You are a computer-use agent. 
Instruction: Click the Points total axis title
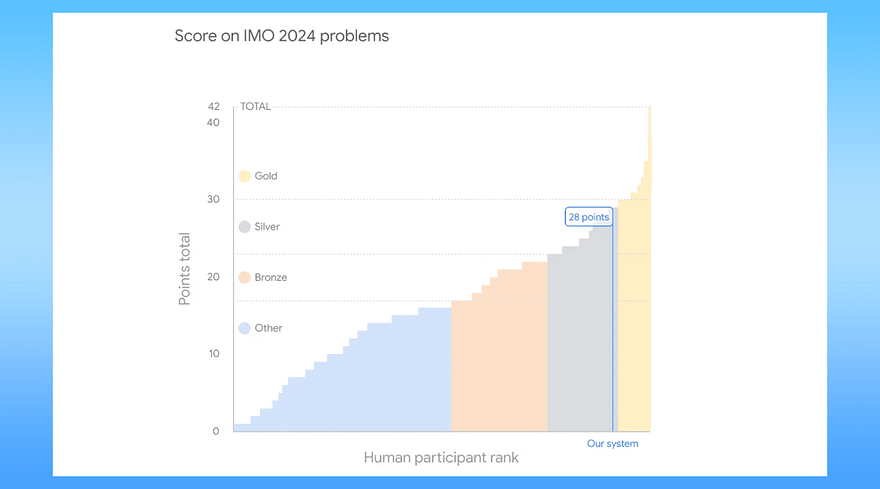tap(185, 269)
